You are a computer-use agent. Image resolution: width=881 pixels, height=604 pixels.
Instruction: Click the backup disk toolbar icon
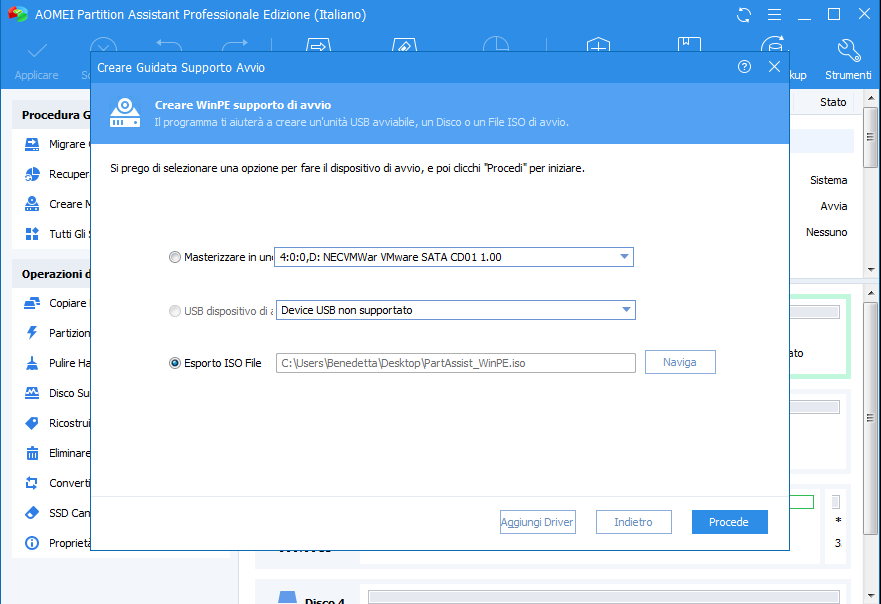[x=773, y=45]
